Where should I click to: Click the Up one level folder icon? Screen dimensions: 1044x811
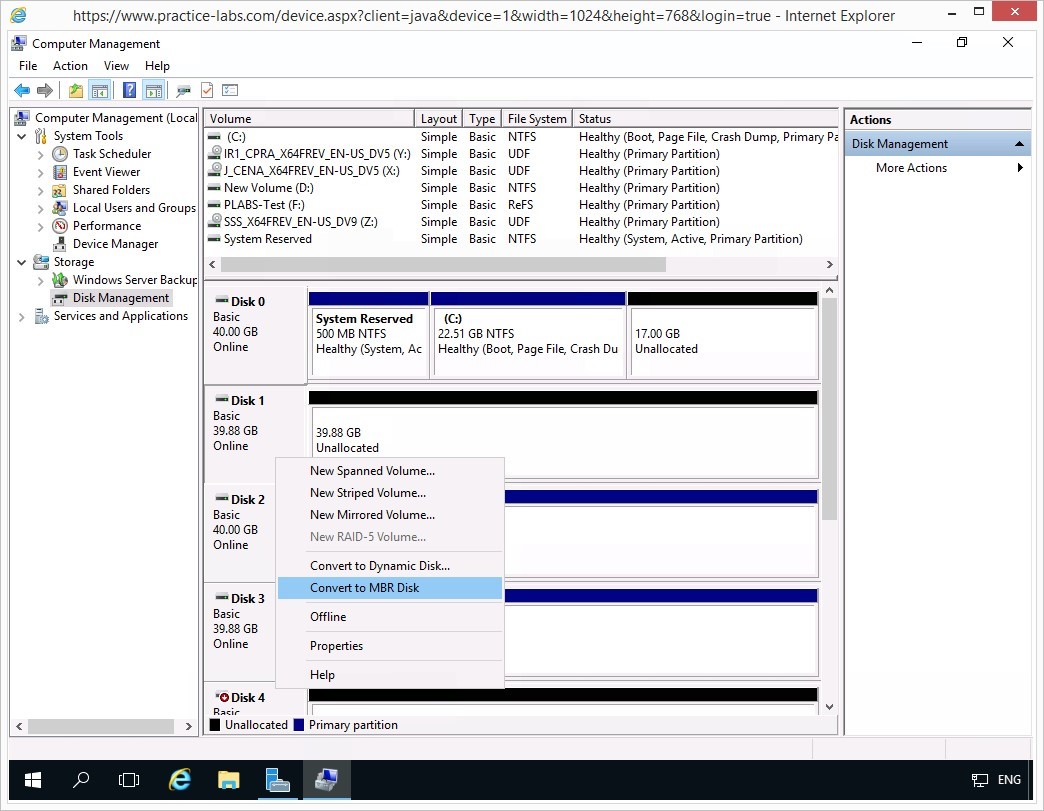76,90
